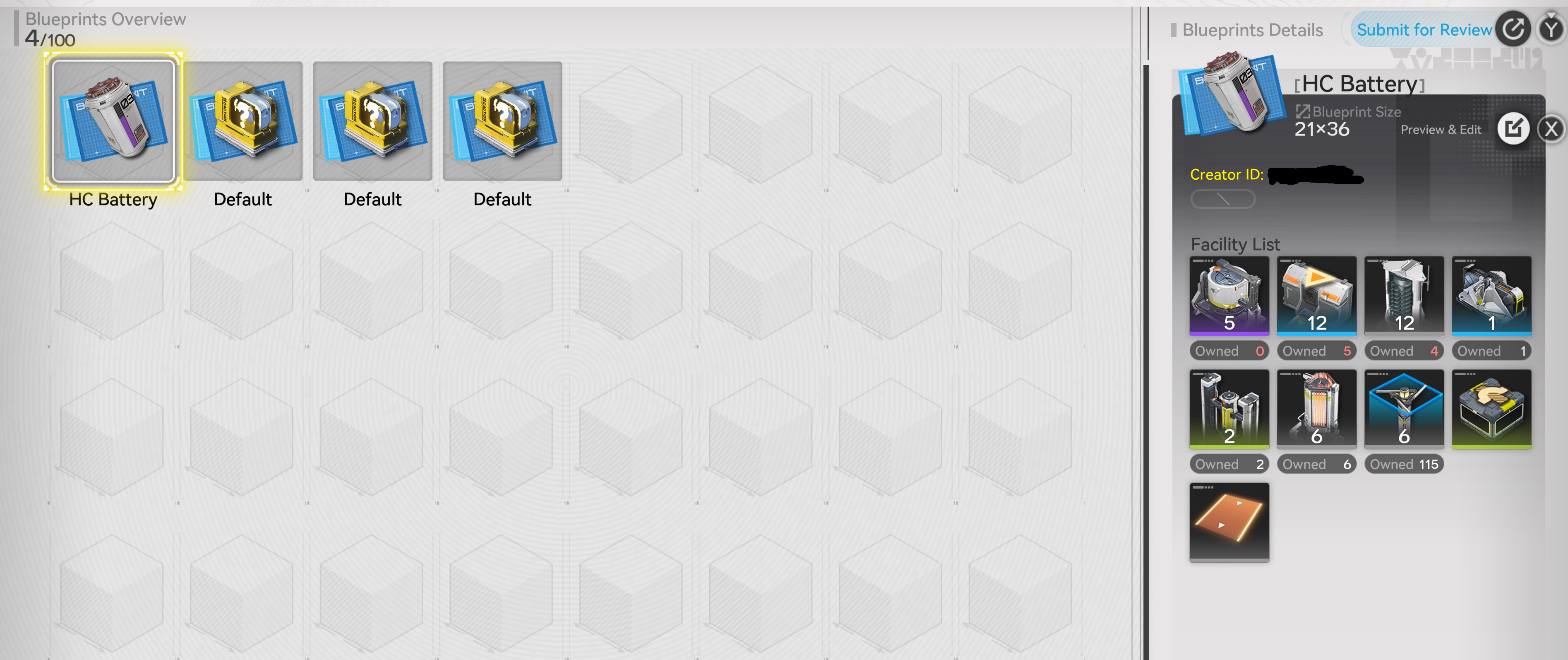This screenshot has height=660, width=1568.
Task: Click the facility with count 2
Action: [x=1229, y=409]
